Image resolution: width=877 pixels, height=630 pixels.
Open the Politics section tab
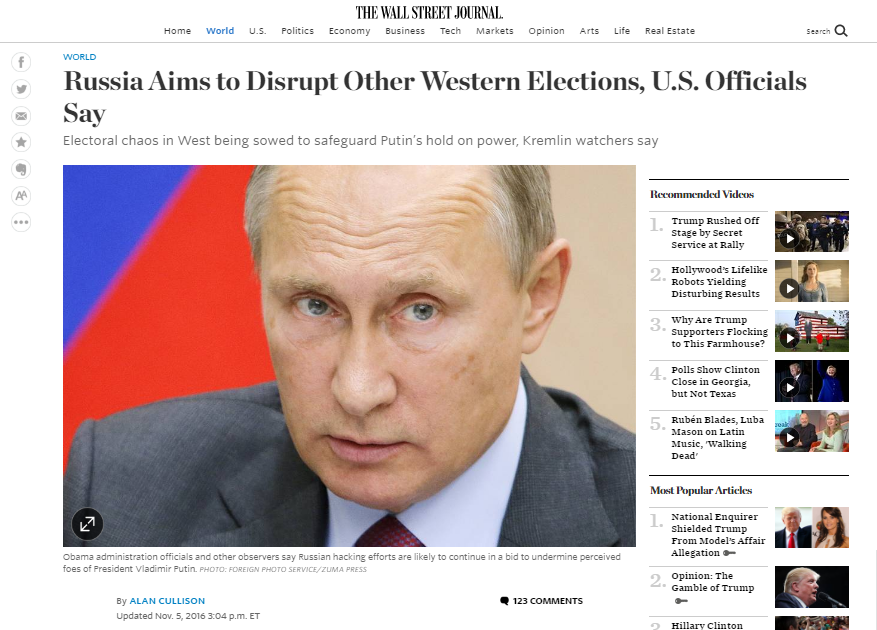297,31
